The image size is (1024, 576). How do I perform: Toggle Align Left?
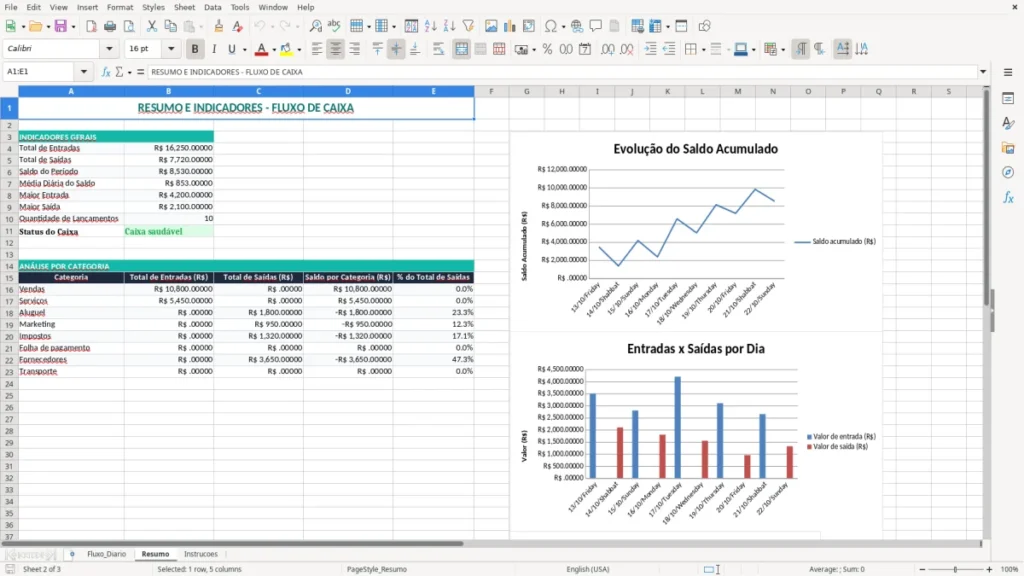point(317,49)
